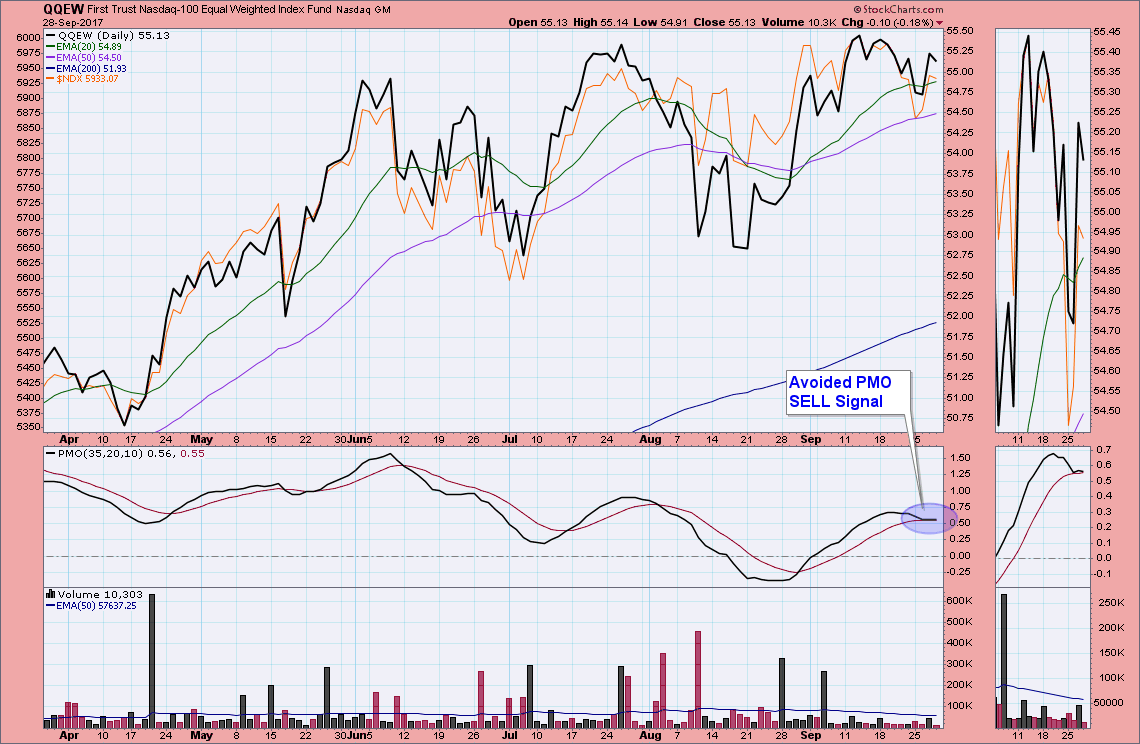Image resolution: width=1140 pixels, height=744 pixels.
Task: Click the Jul label below the volume panel
Action: click(510, 735)
